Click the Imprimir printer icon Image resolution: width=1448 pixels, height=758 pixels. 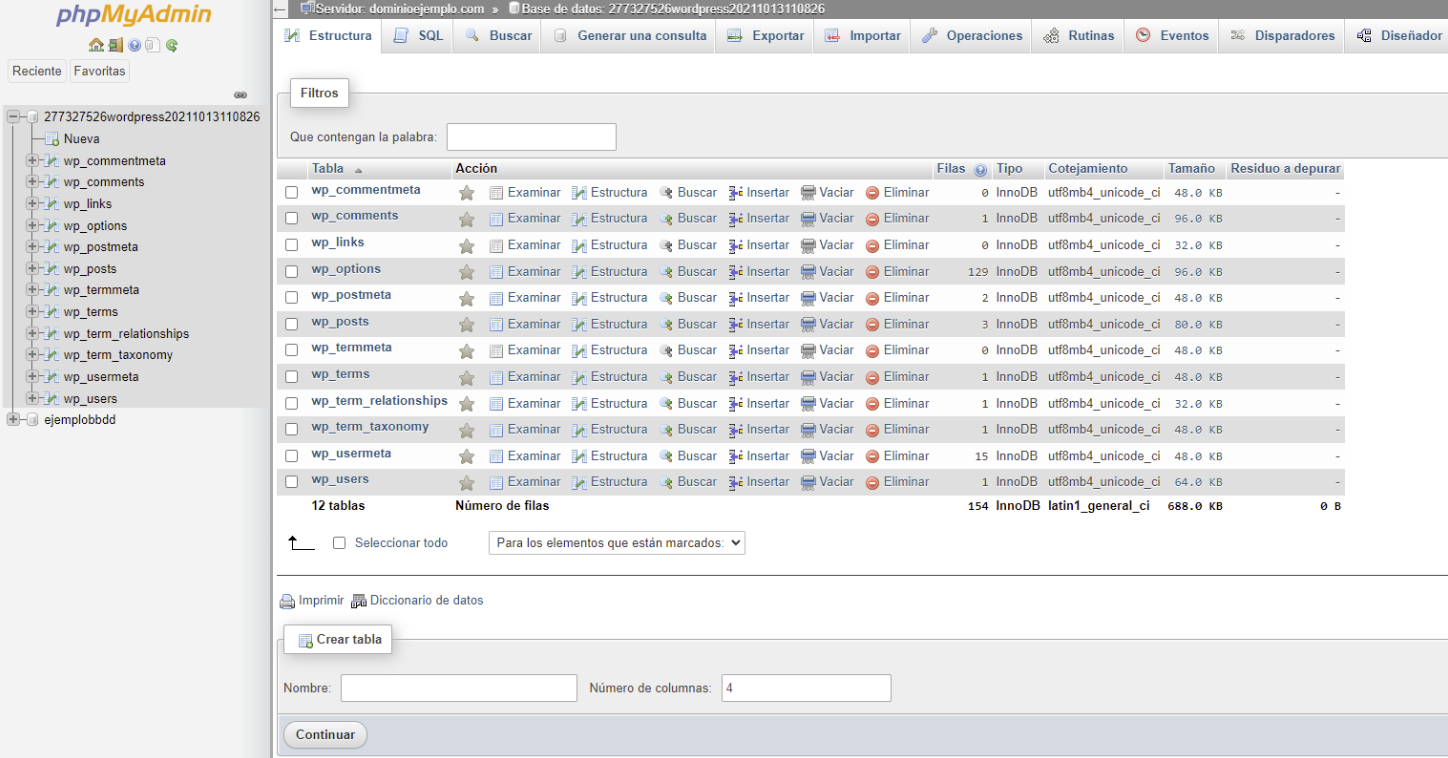tap(287, 601)
